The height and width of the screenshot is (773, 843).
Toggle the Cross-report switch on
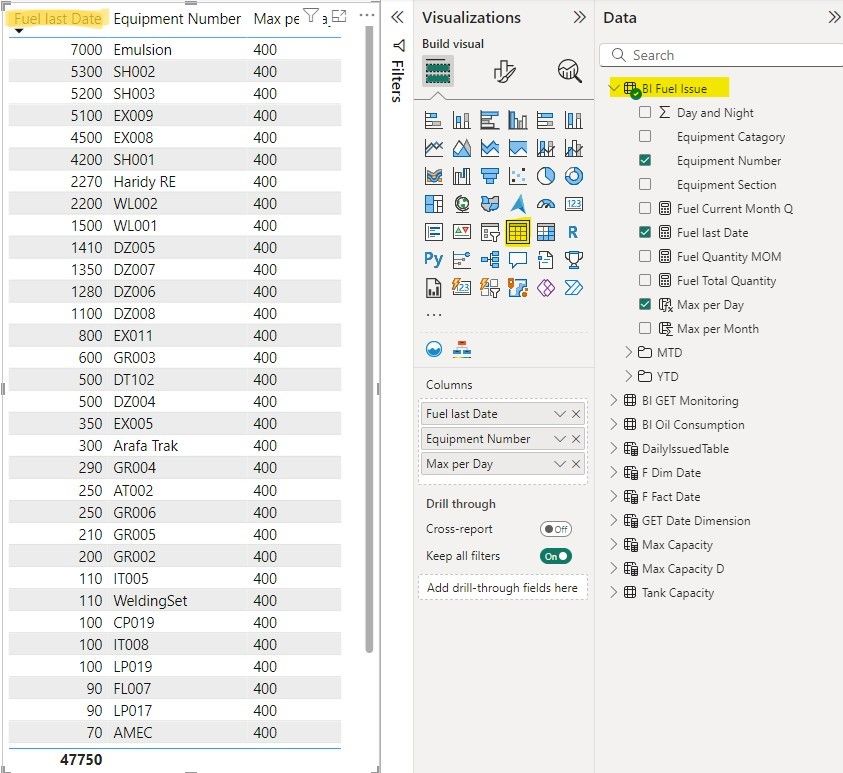(555, 529)
